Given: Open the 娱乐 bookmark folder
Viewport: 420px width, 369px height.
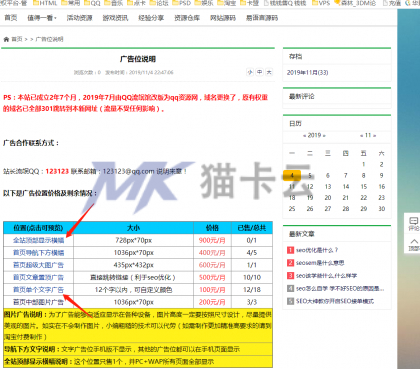Looking at the screenshot, I should tap(204, 3).
